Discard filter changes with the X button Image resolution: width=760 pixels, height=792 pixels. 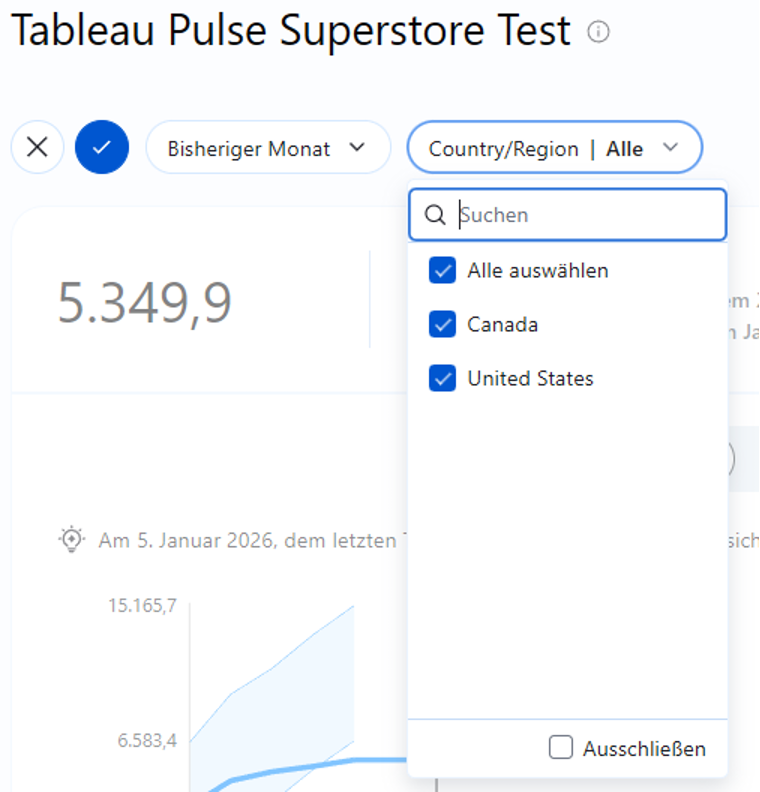coord(37,148)
